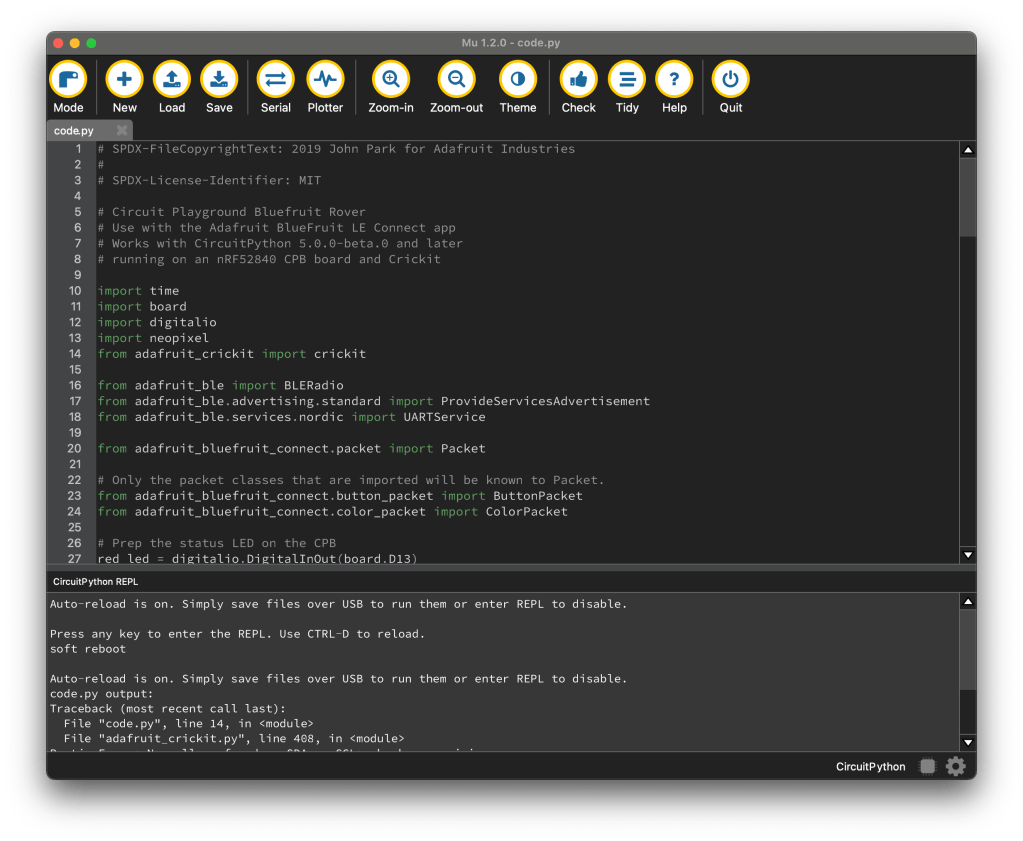This screenshot has width=1023, height=841.
Task: Zoom in on the editor text
Action: 391,80
